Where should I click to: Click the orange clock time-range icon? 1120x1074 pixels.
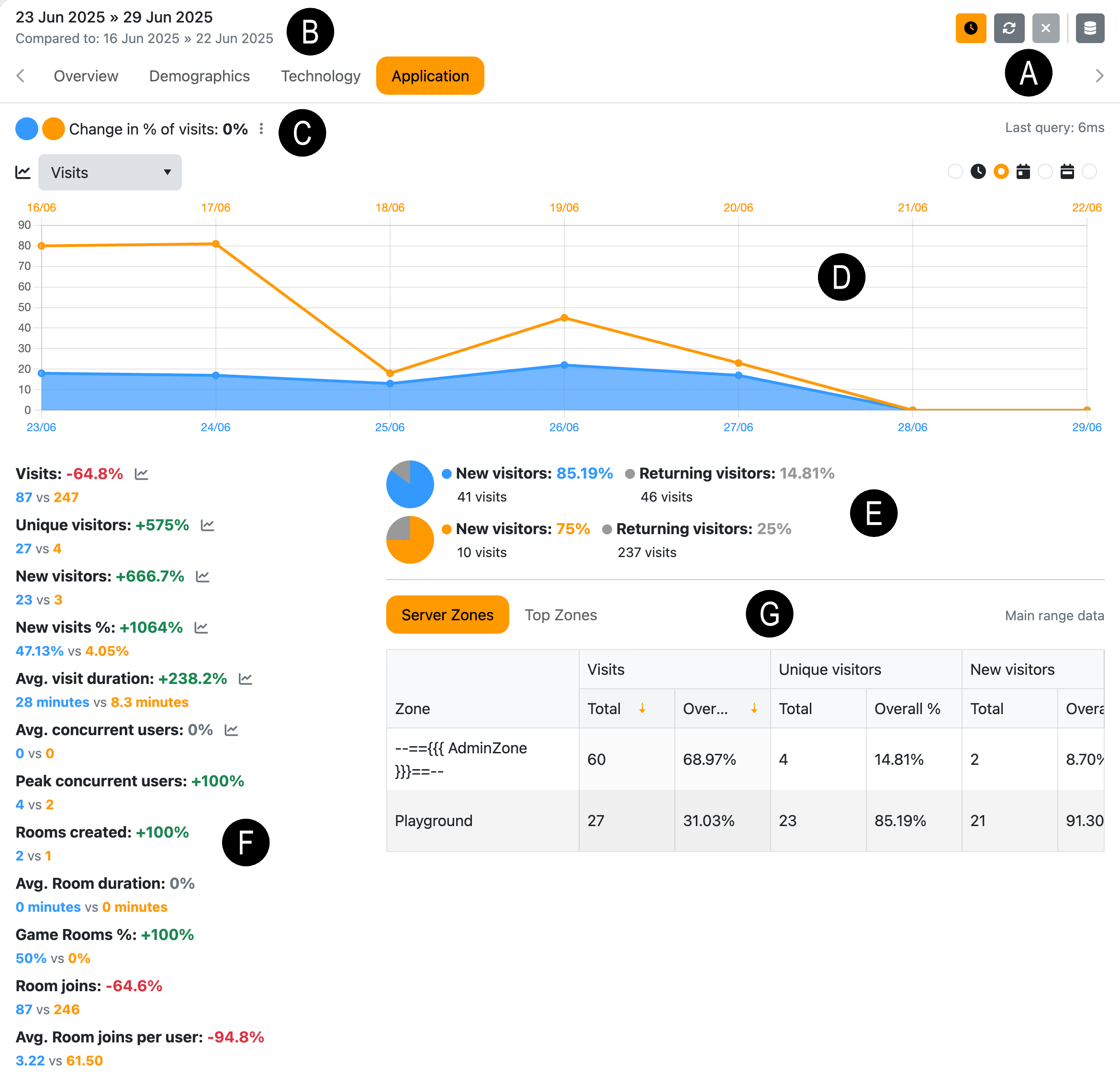tap(971, 28)
